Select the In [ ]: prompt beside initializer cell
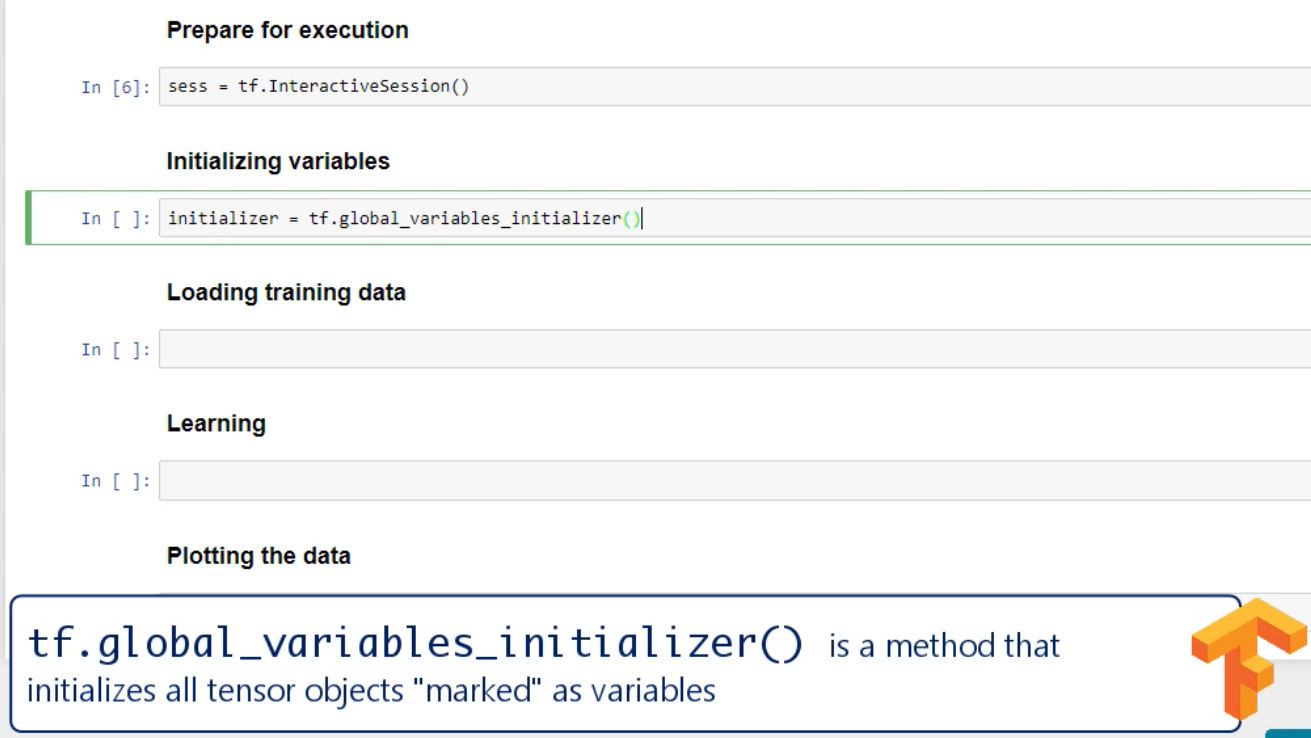The height and width of the screenshot is (738, 1311). coord(115,219)
